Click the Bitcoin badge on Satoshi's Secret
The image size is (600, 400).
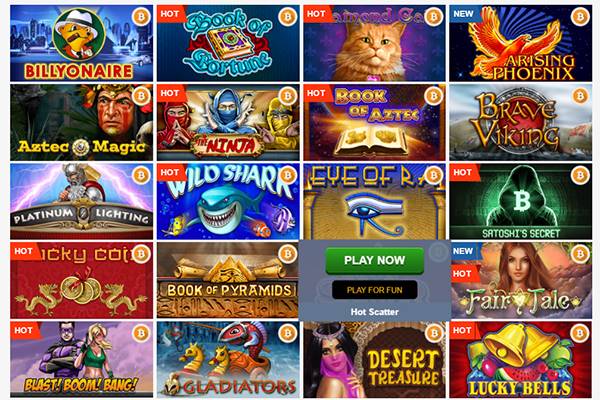580,175
